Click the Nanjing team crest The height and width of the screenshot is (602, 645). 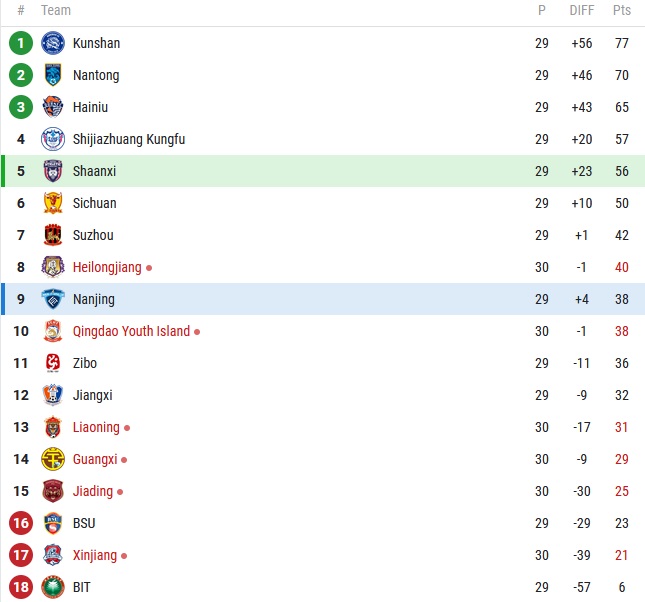[53, 299]
